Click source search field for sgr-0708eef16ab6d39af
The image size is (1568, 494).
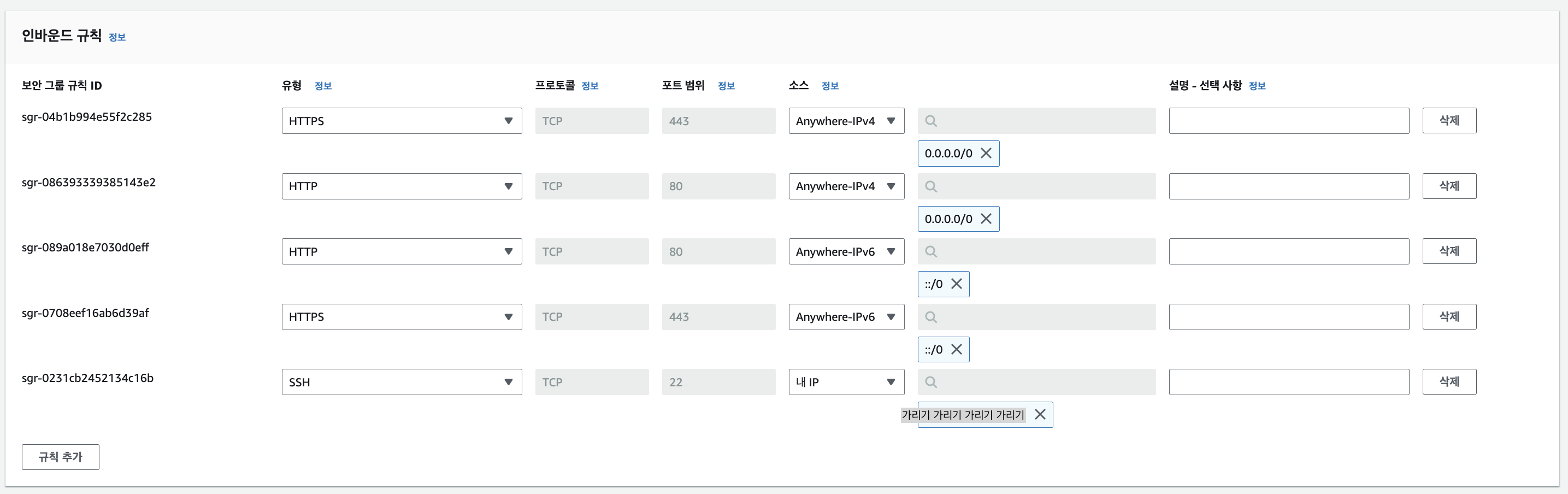pyautogui.click(x=1036, y=317)
